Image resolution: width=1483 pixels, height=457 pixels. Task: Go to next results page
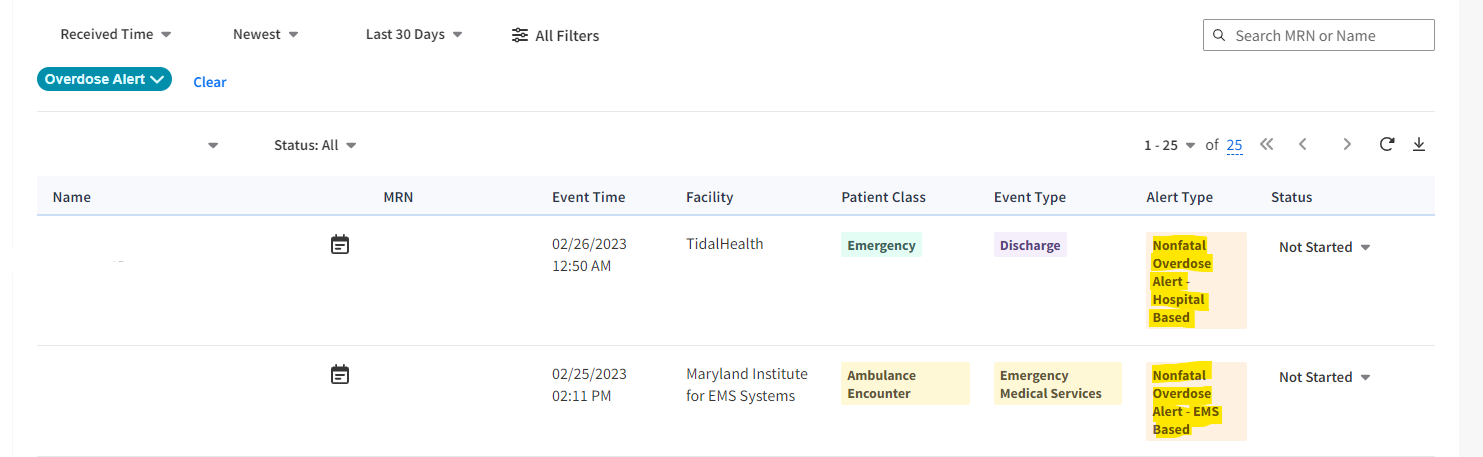(1347, 144)
